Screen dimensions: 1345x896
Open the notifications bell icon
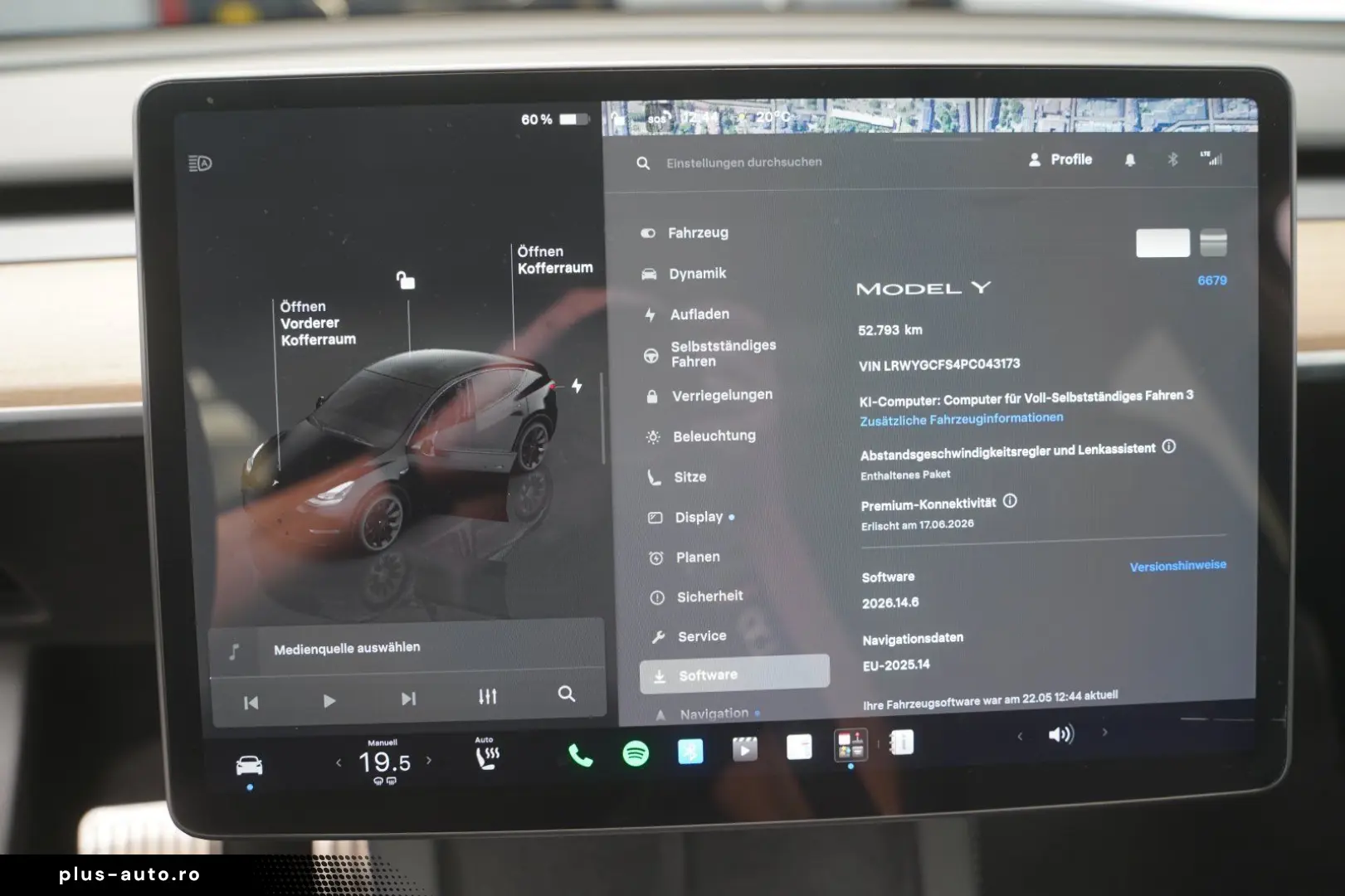coord(1129,159)
